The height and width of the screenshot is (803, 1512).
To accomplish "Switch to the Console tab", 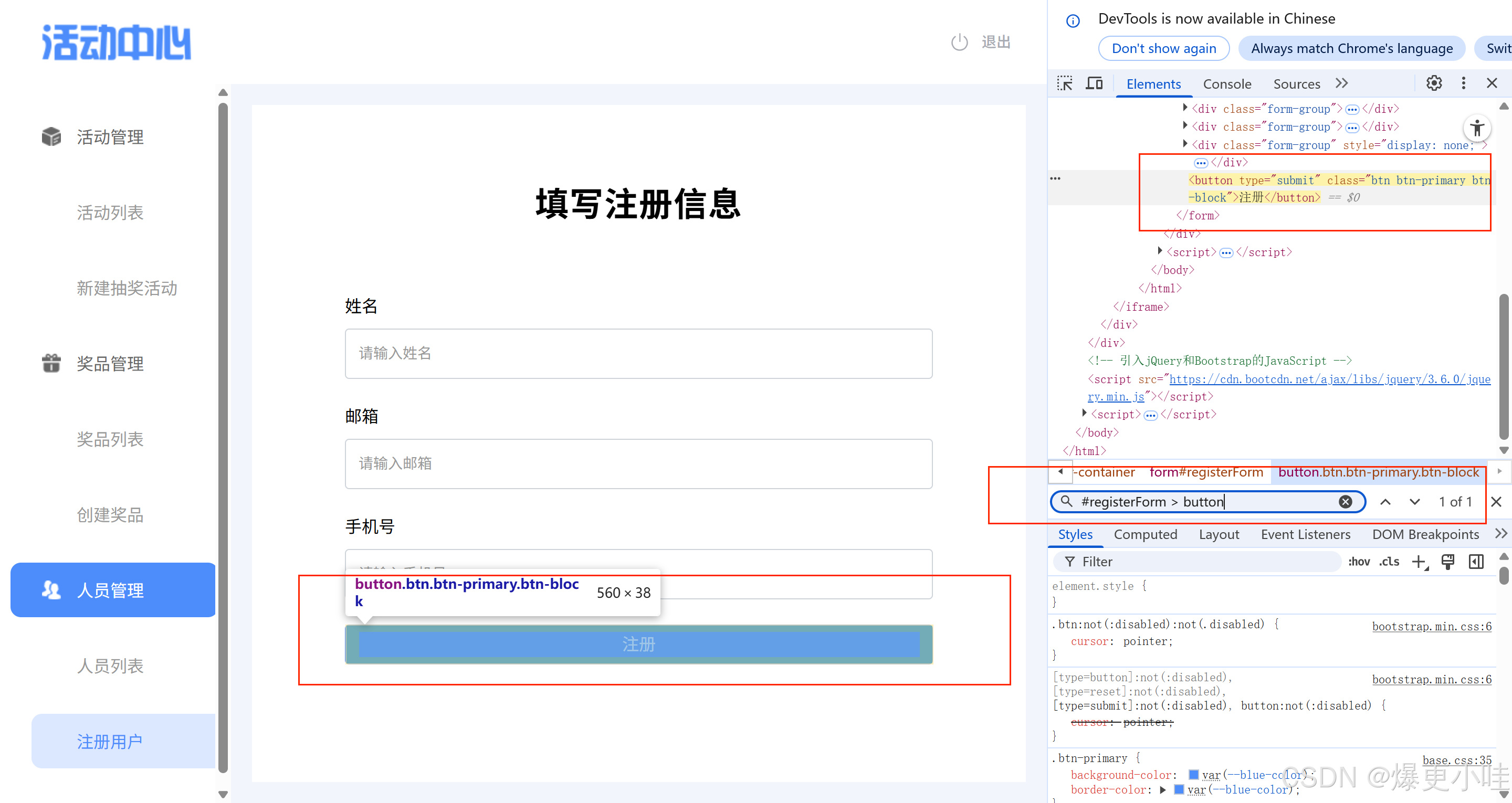I will 1227,84.
